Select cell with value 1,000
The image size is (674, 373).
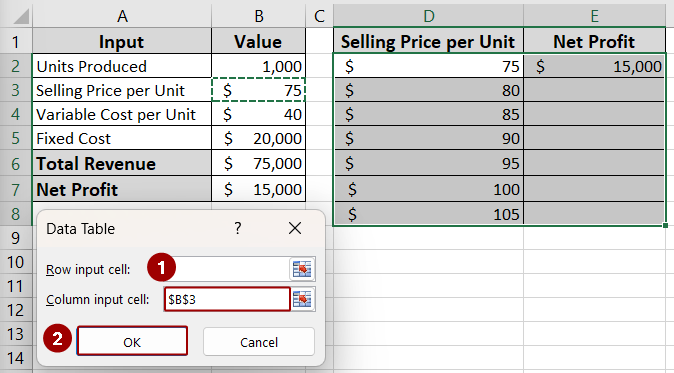click(259, 66)
